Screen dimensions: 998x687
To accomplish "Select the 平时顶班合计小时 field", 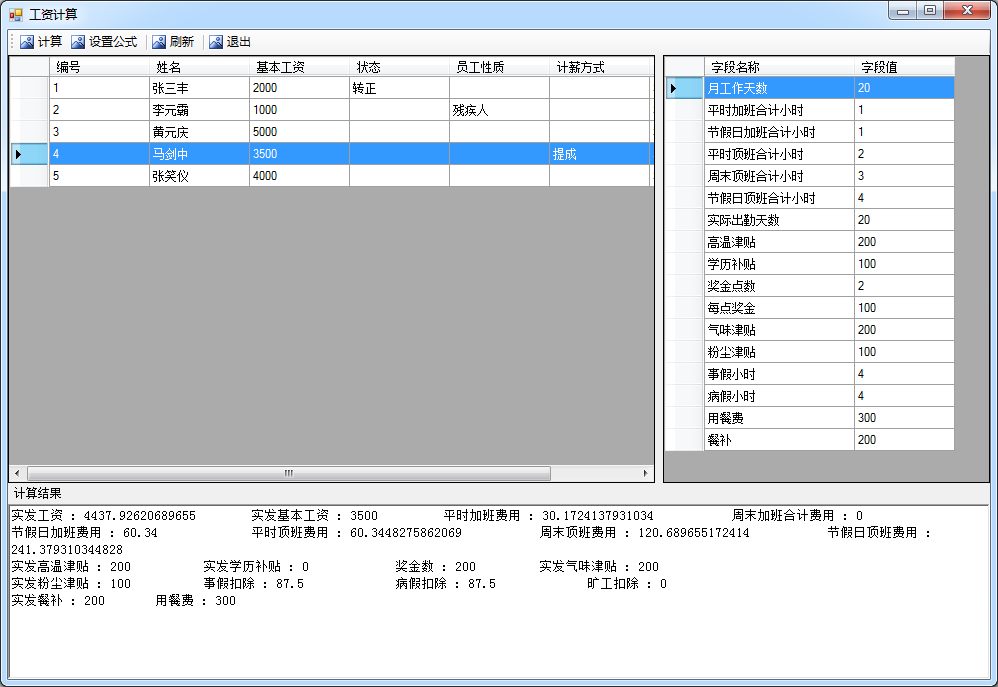I will 779,154.
